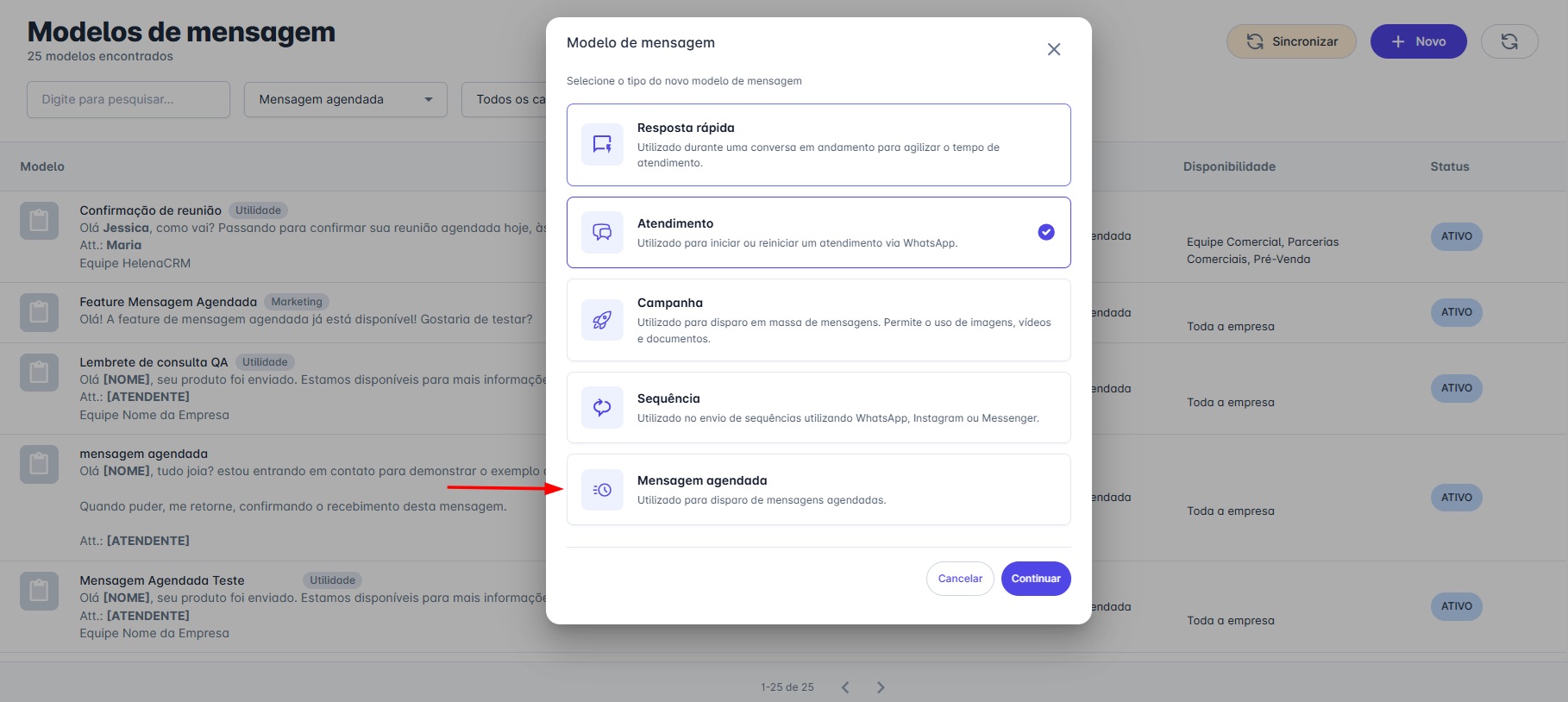The width and height of the screenshot is (1568, 702).
Task: Expand the Todos os canais dropdown
Action: point(505,99)
